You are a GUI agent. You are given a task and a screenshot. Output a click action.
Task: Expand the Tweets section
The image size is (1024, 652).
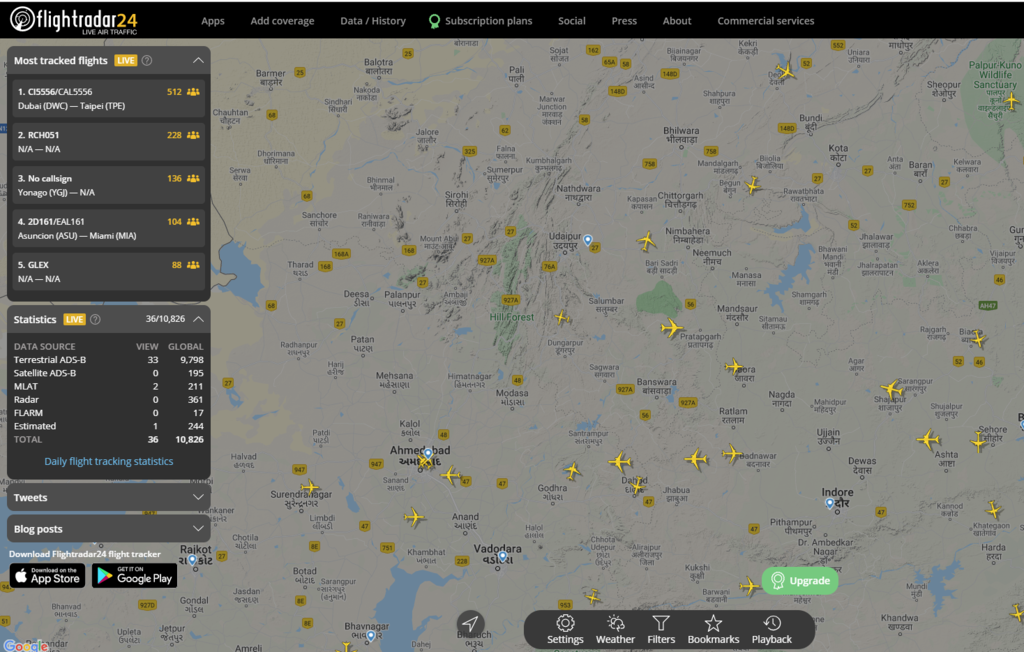[x=108, y=497]
